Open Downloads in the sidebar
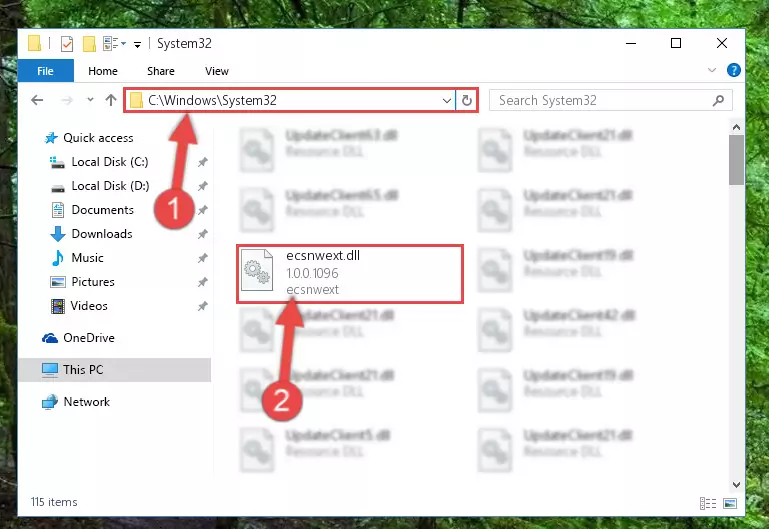769x529 pixels. click(x=102, y=234)
